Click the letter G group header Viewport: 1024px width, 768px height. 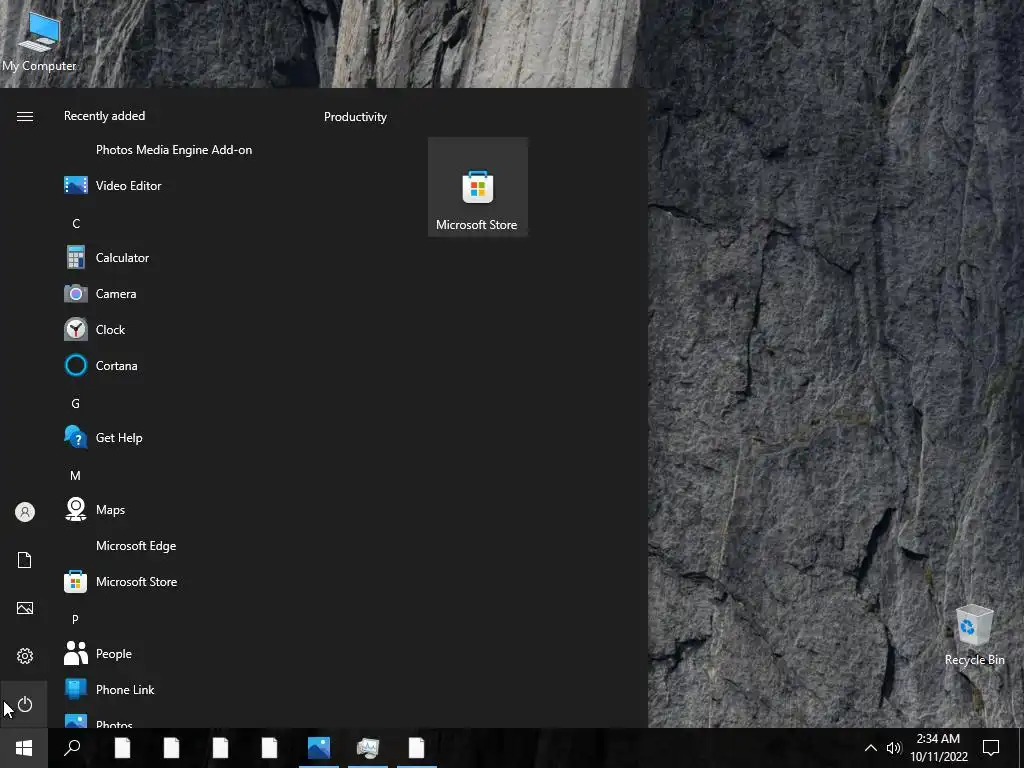75,404
